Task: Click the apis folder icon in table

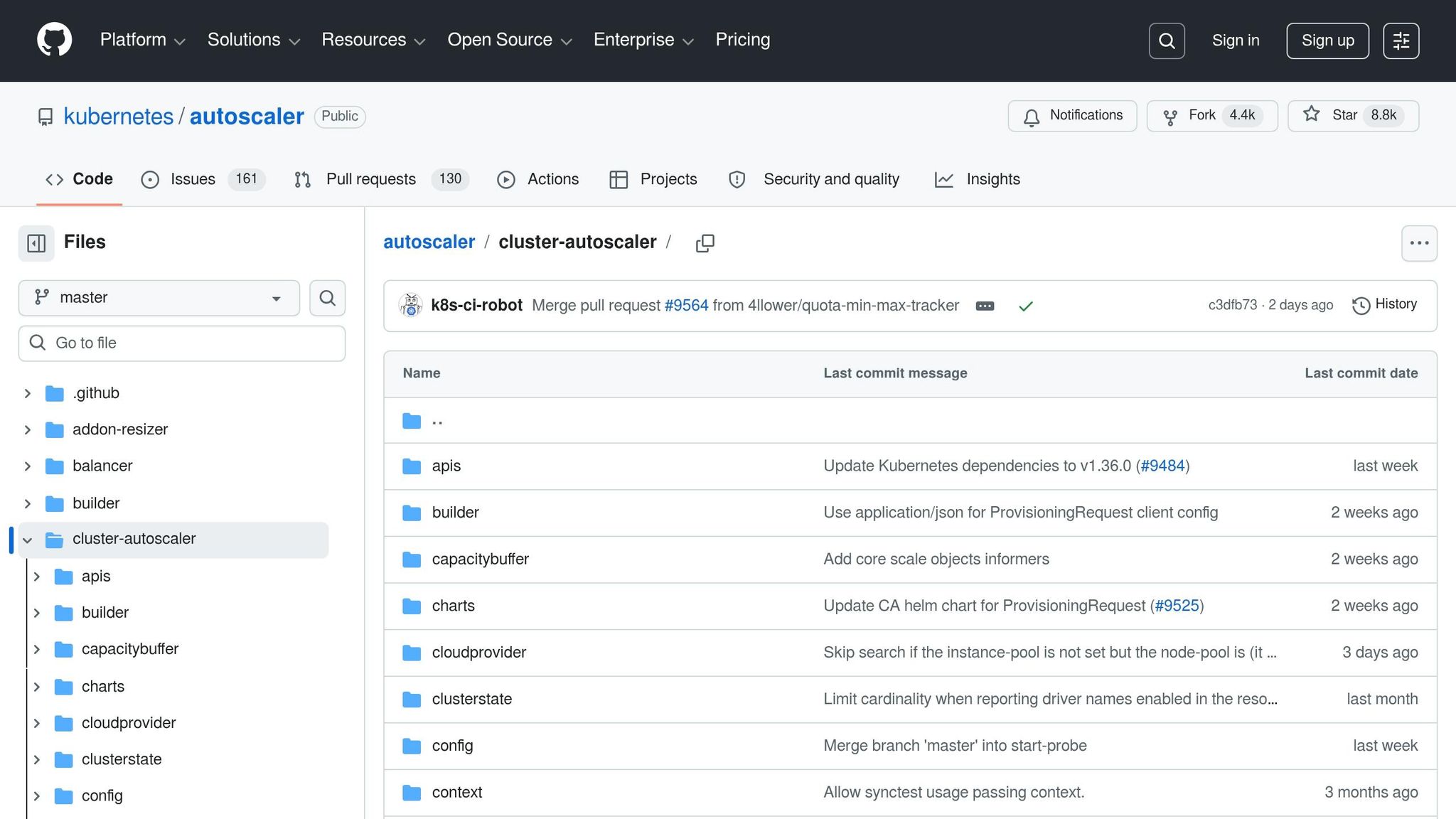Action: coord(412,466)
